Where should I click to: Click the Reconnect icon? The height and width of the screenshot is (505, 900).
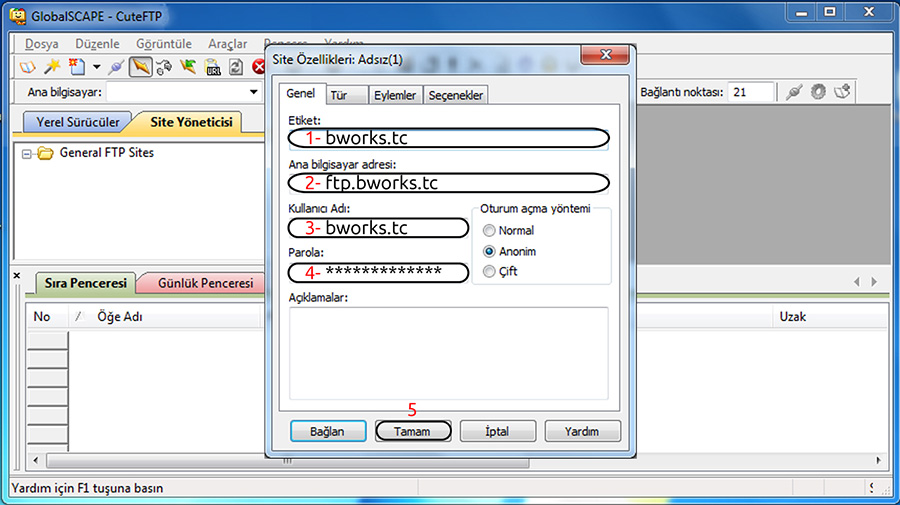[164, 67]
